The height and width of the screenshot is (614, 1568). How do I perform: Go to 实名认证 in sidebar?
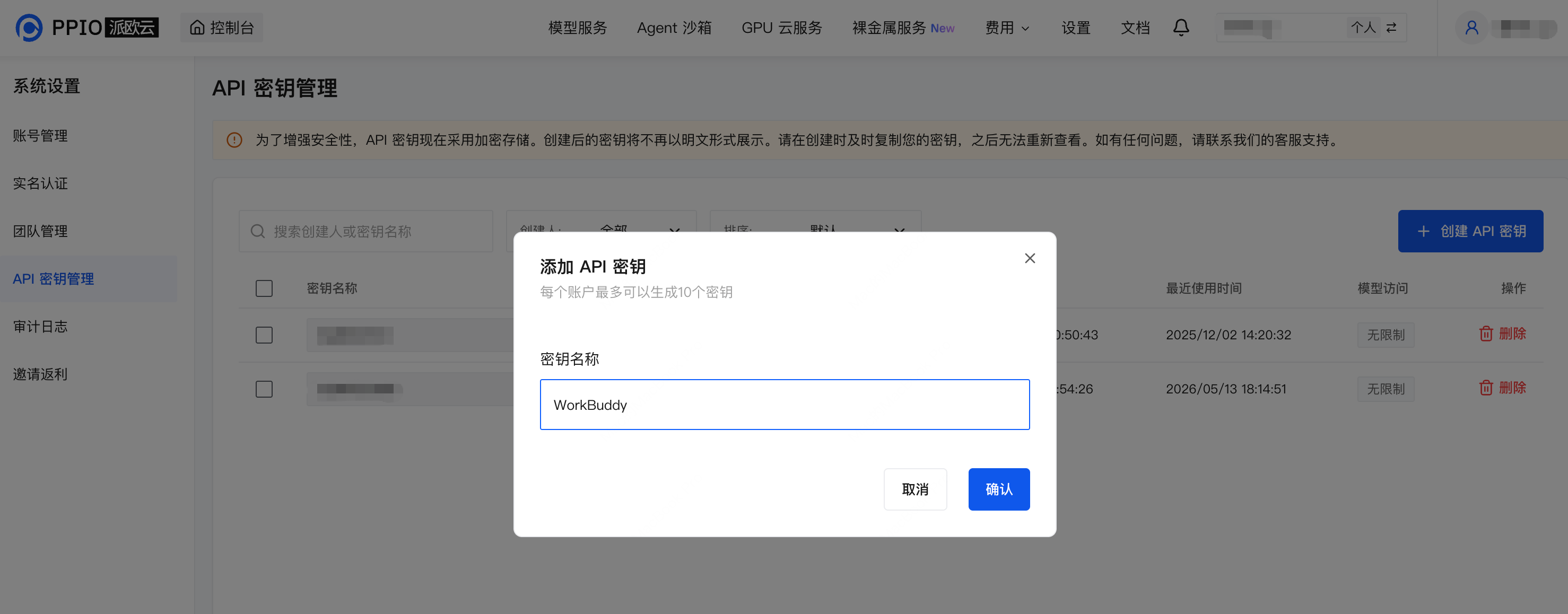pyautogui.click(x=40, y=183)
